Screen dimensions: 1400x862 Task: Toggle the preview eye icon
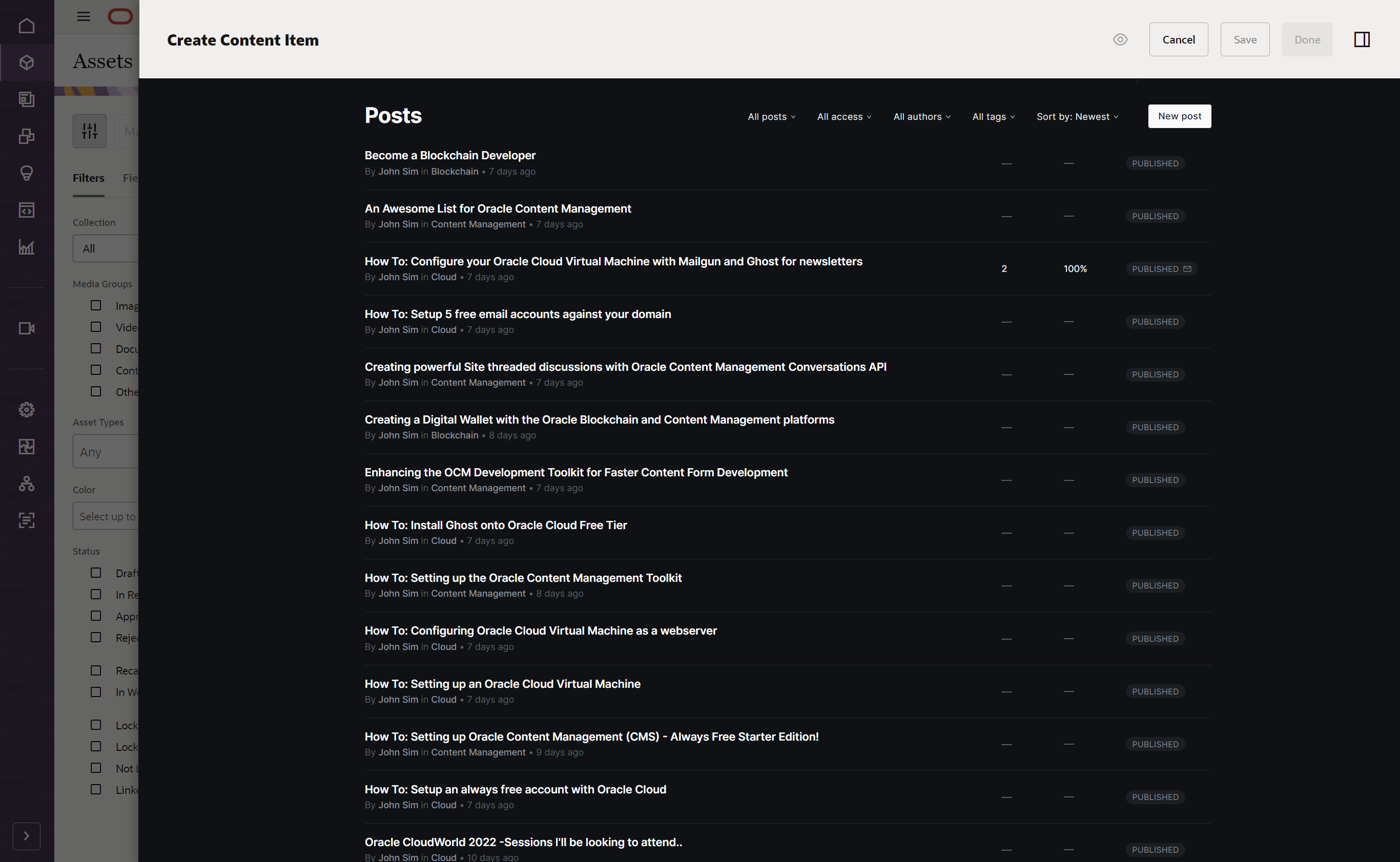point(1120,39)
